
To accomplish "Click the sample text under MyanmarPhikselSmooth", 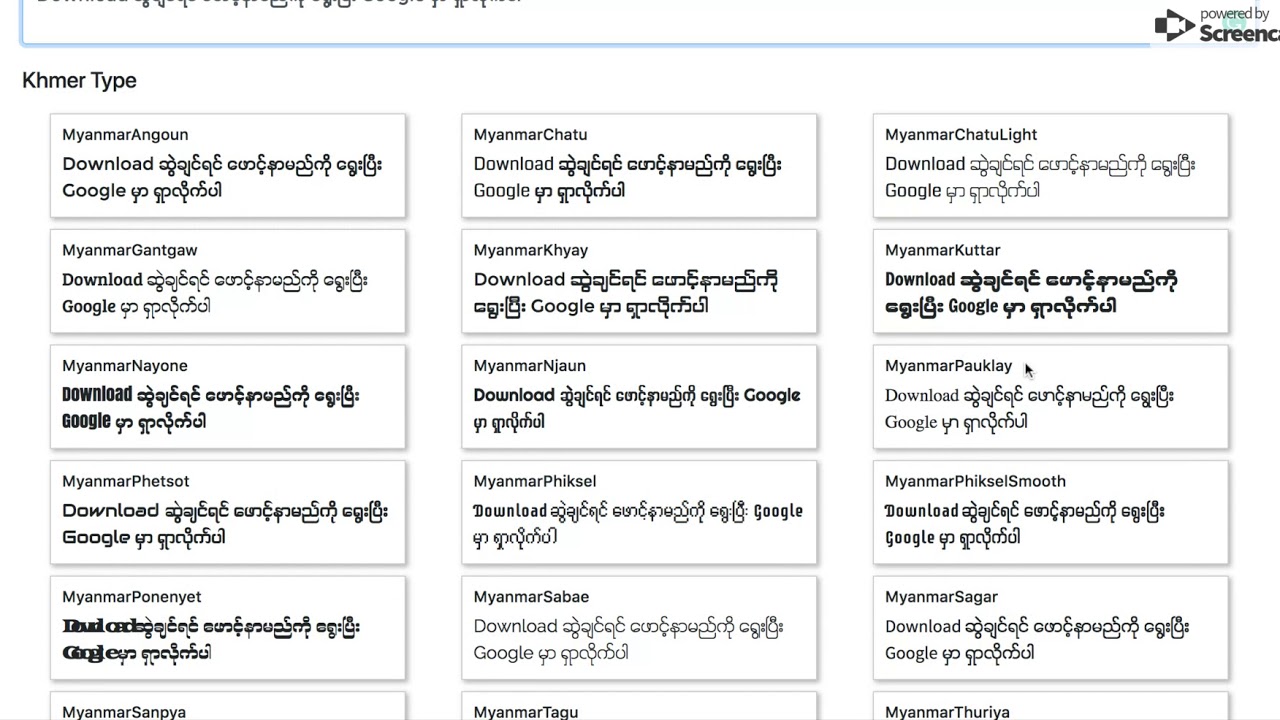I will click(x=1025, y=524).
